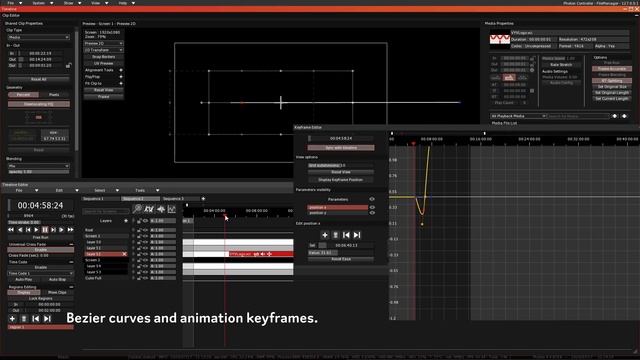Toggle visibility eye for position x
640x360 pixels.
point(372,207)
